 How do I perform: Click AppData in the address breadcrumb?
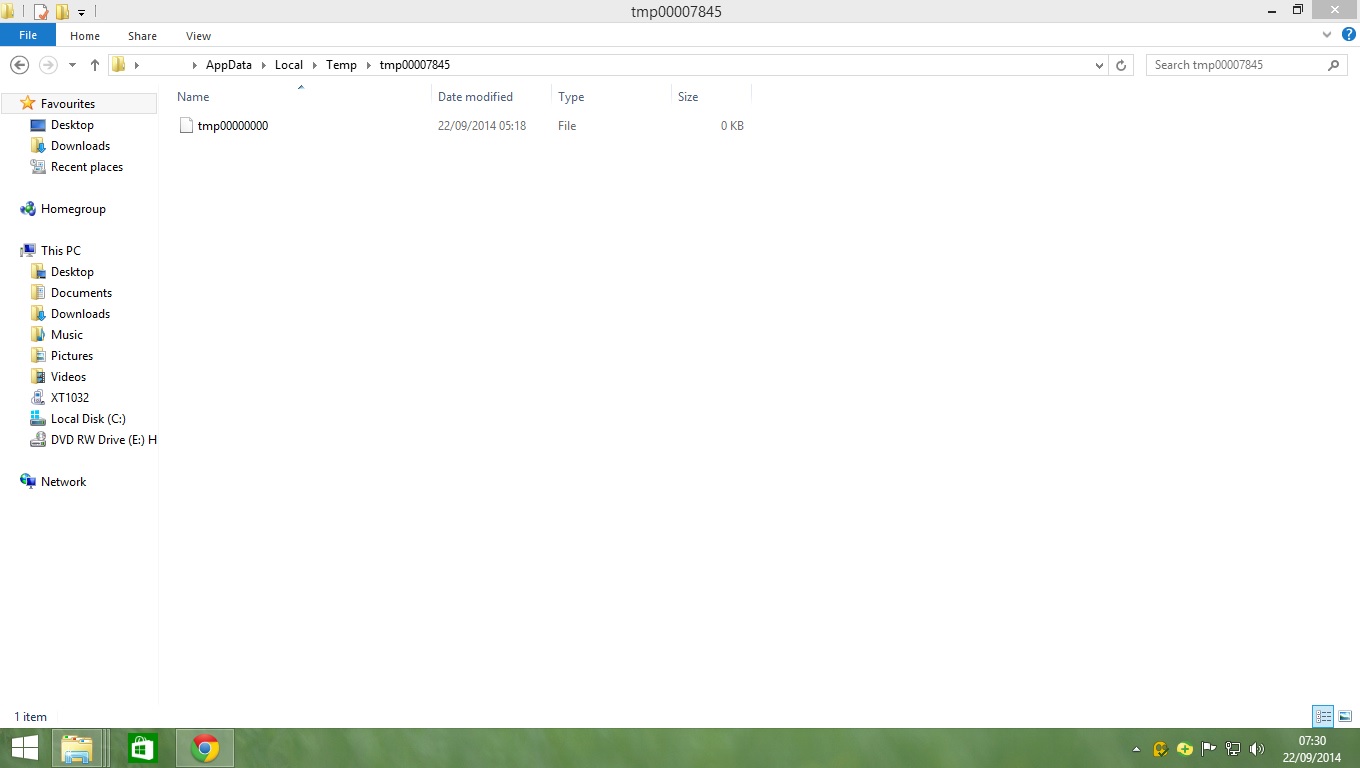click(x=229, y=65)
